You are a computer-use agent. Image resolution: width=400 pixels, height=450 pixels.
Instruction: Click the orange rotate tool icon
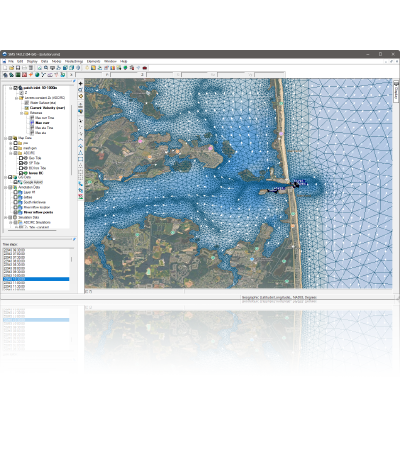coord(80,96)
